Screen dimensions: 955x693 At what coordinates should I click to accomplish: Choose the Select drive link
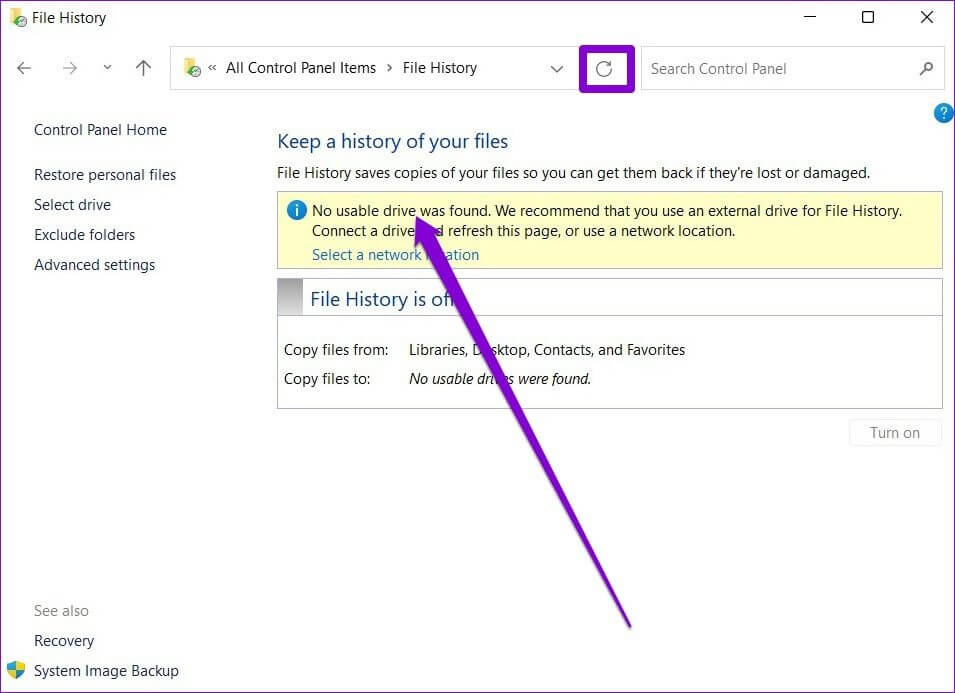point(72,205)
